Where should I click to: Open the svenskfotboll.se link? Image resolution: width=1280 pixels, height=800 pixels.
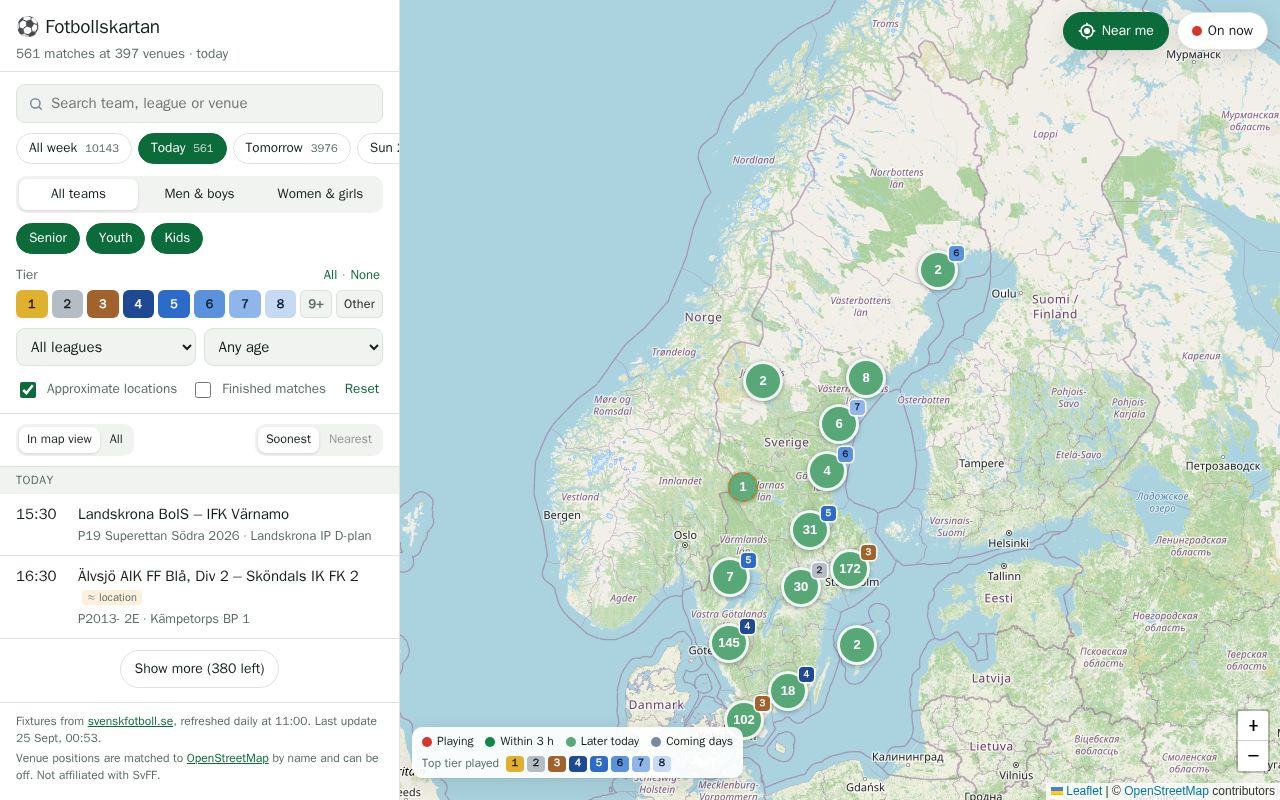tap(130, 721)
